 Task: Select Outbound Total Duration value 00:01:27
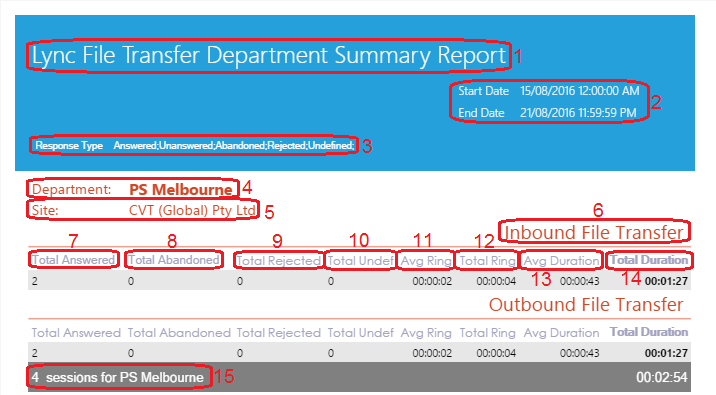(666, 353)
